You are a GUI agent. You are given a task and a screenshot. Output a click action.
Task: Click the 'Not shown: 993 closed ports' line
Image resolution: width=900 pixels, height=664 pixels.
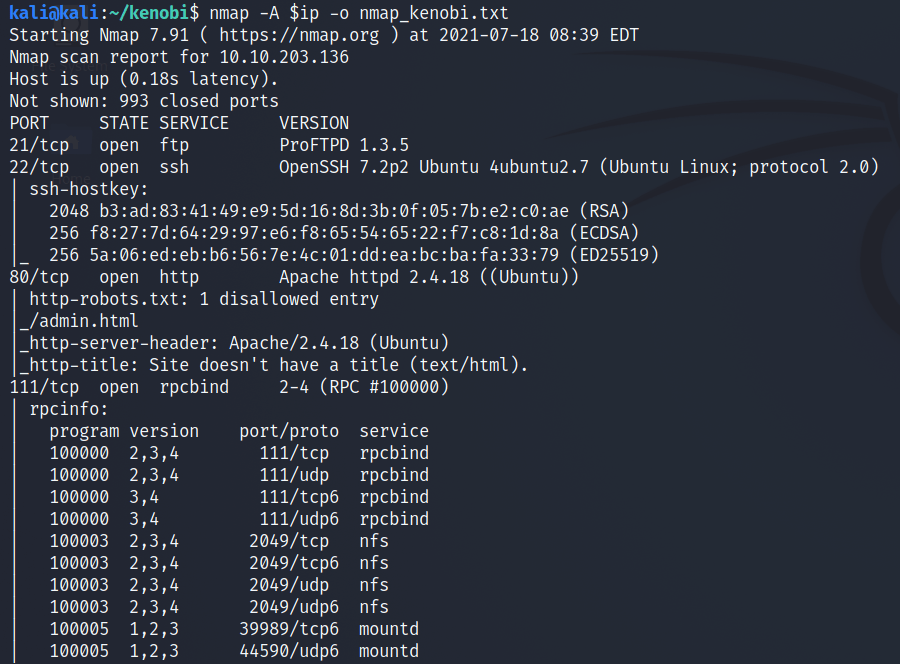144,101
